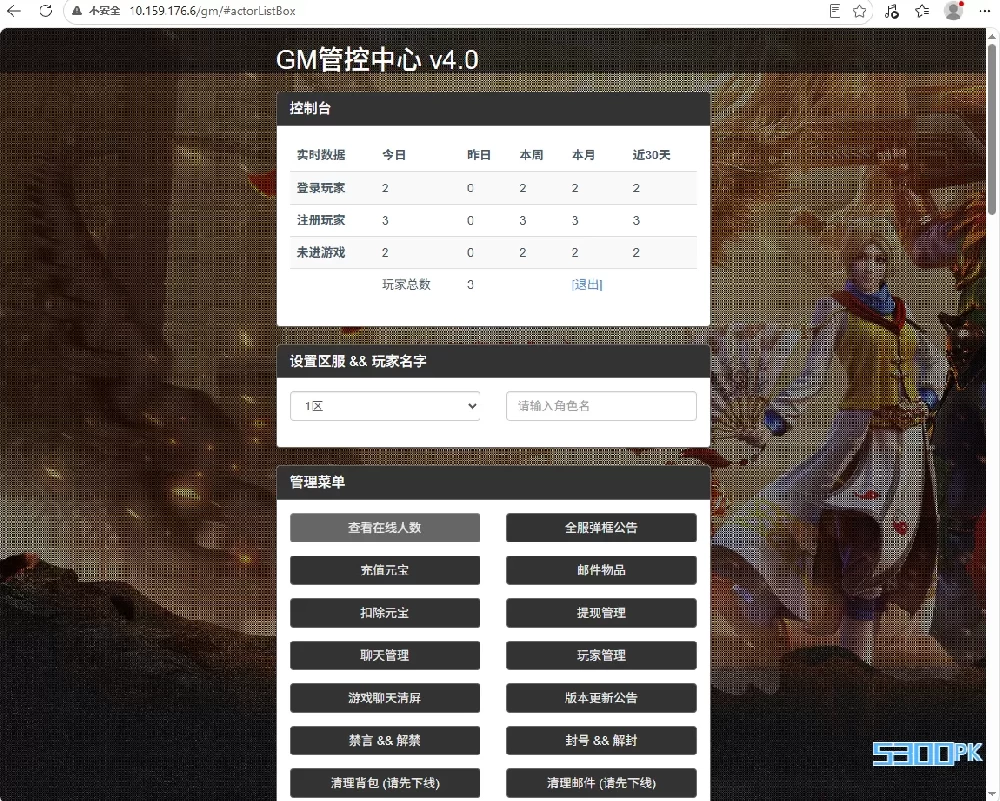Click 禁言 && 解禁 button
This screenshot has height=801, width=1000.
pos(385,740)
